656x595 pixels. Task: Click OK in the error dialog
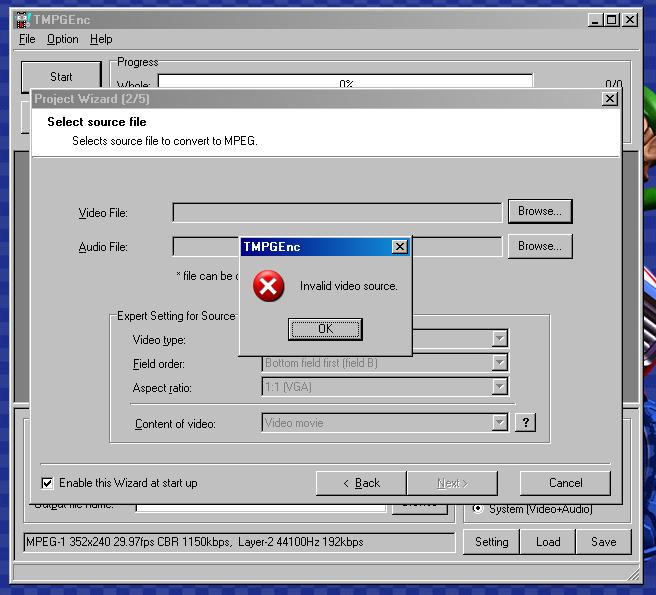[325, 329]
